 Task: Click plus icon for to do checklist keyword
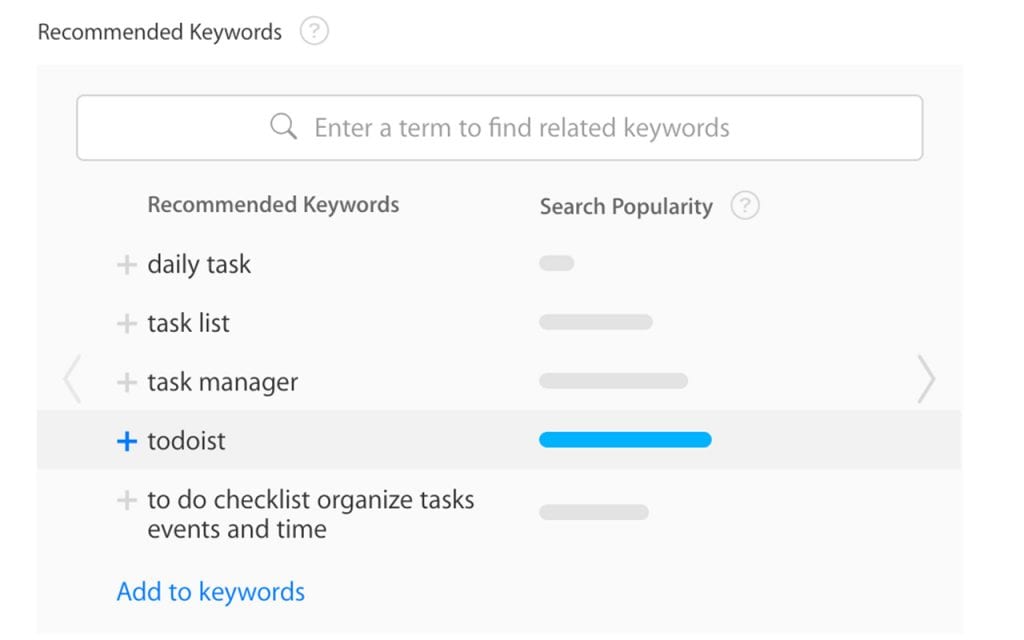(126, 500)
